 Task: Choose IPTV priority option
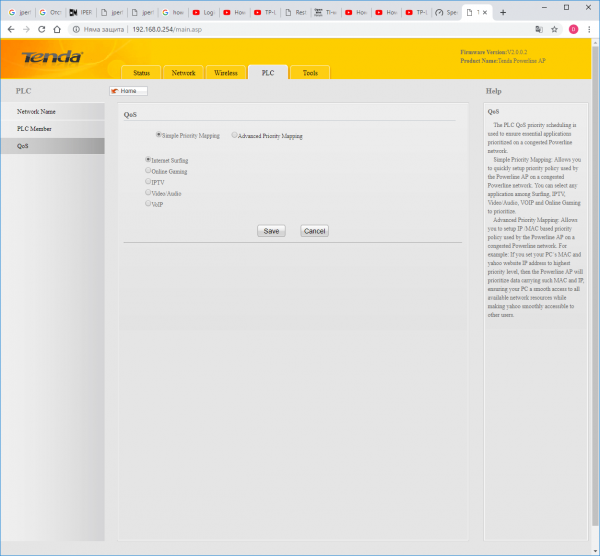click(x=148, y=181)
